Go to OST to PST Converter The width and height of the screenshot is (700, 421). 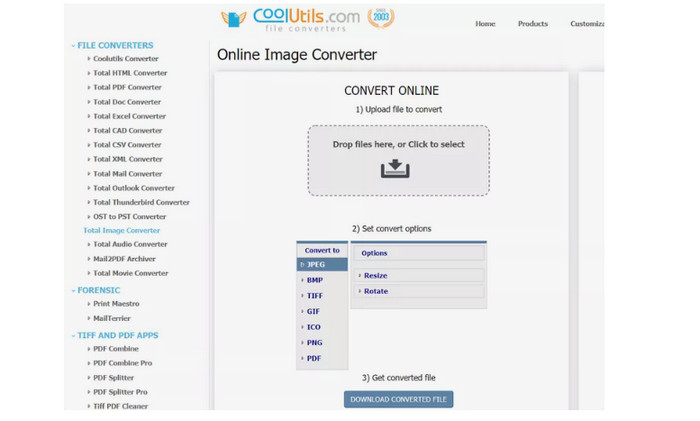point(129,217)
